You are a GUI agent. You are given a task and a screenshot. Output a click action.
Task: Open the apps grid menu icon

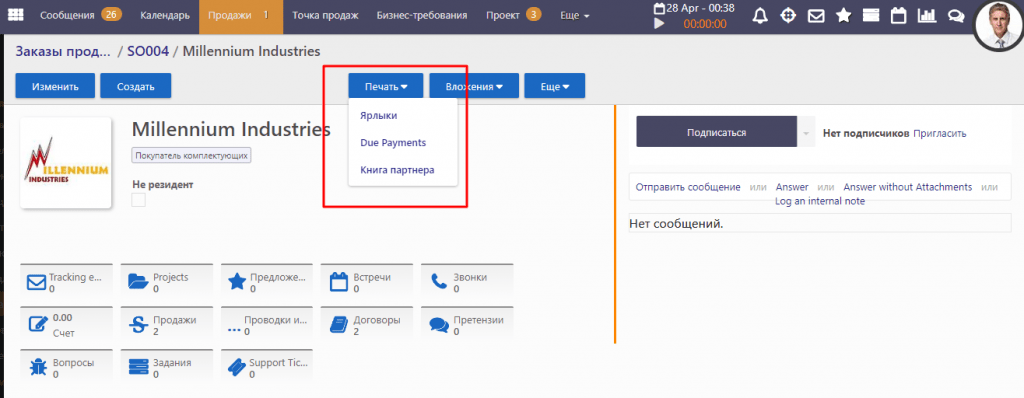(x=15, y=16)
